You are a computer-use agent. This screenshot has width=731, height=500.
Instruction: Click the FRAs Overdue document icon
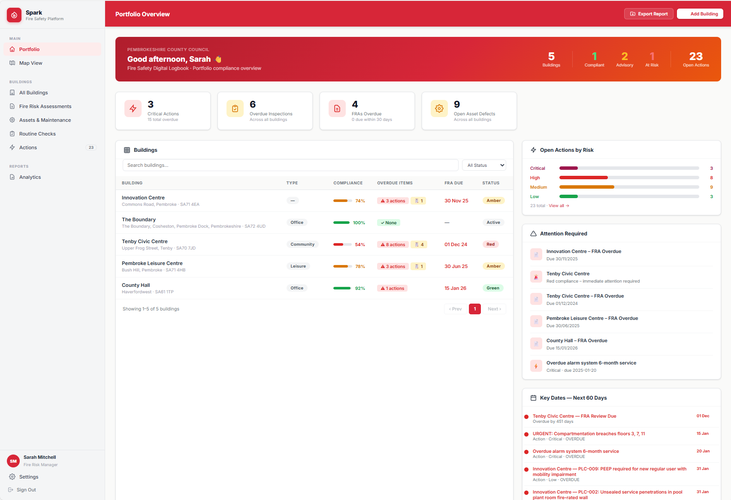tap(338, 108)
